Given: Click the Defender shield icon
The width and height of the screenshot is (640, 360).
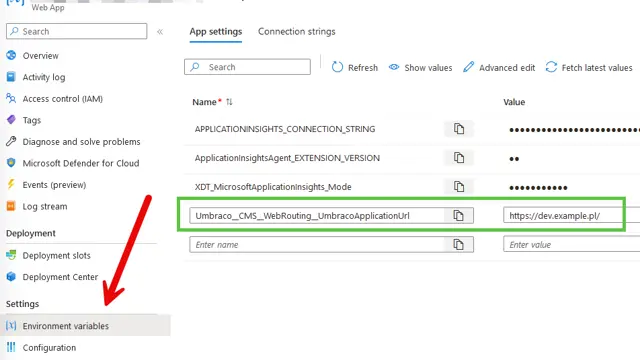Looking at the screenshot, I should (x=11, y=163).
